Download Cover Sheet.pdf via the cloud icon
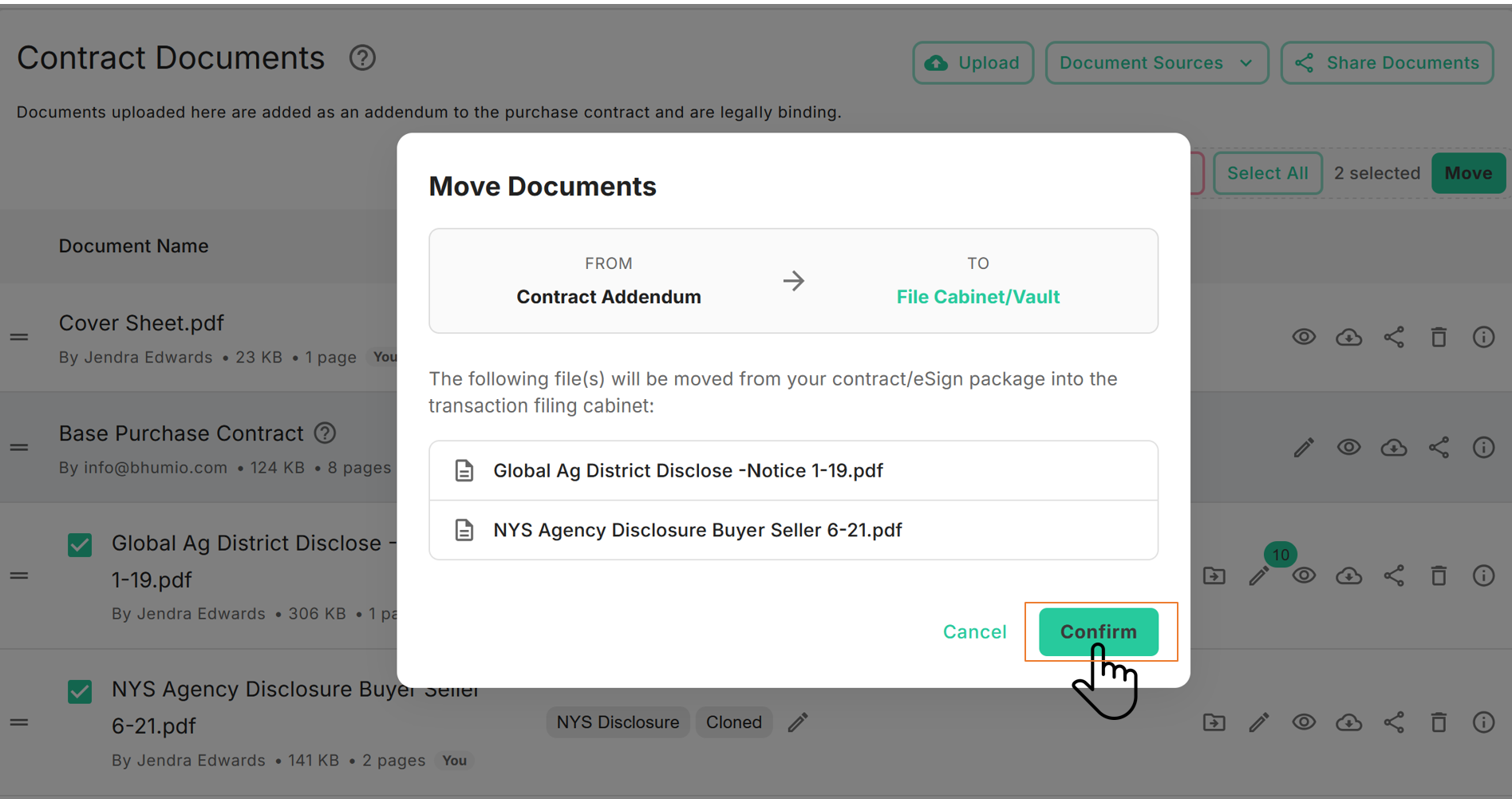 coord(1348,337)
